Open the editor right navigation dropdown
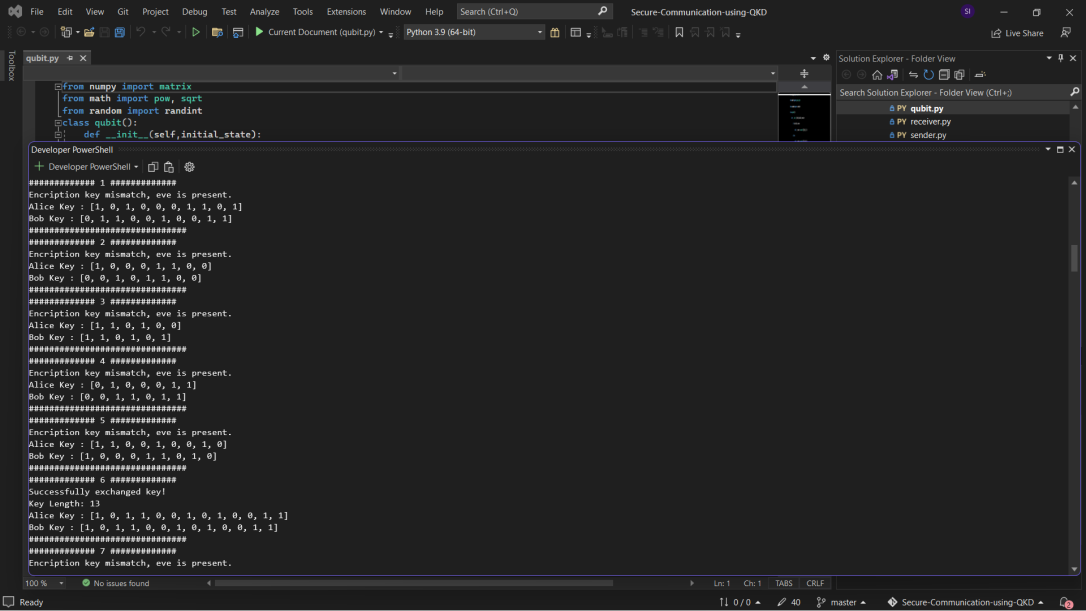The height and width of the screenshot is (611, 1086). [x=773, y=73]
